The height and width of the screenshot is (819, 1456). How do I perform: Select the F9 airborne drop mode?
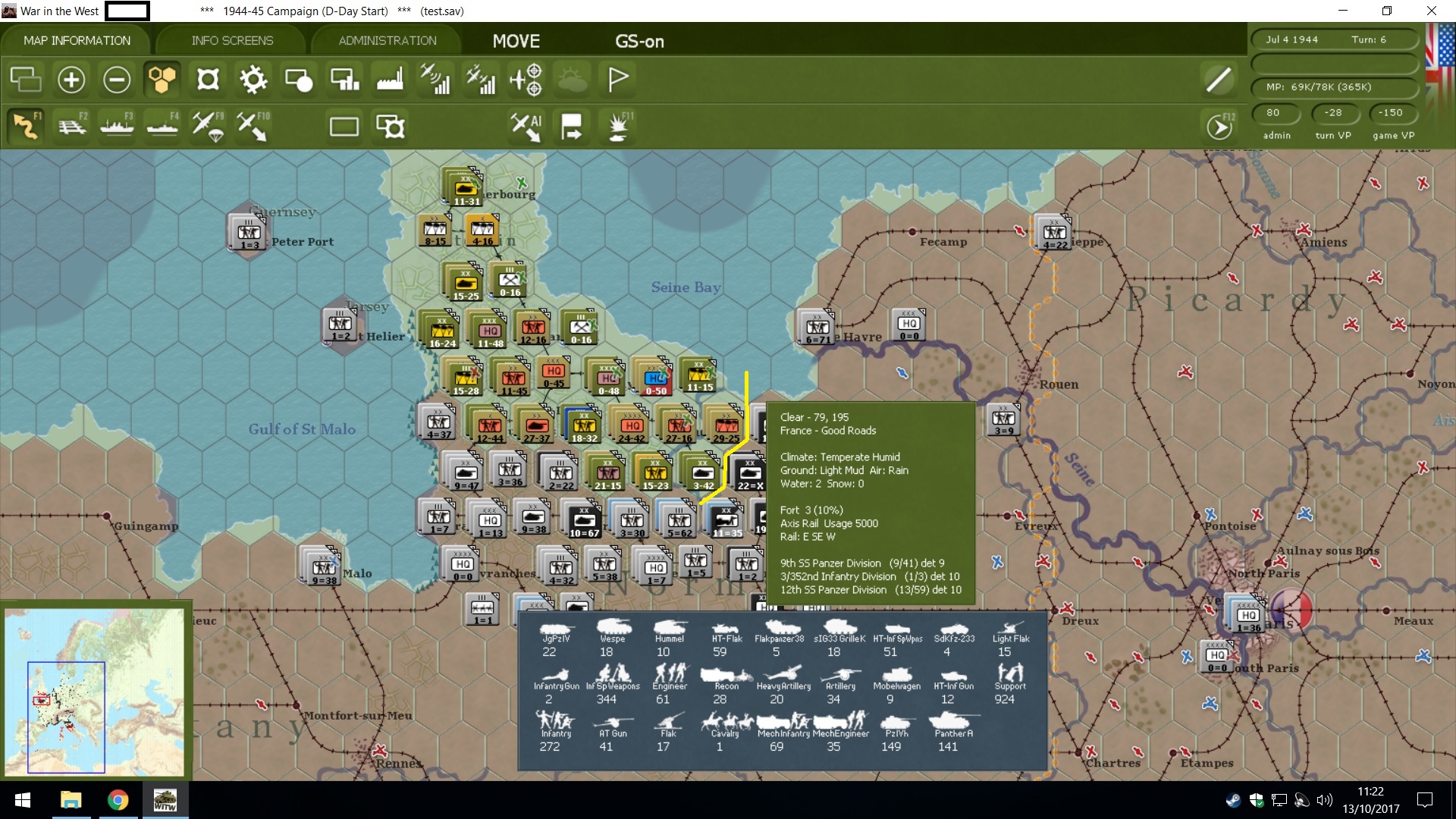click(x=208, y=126)
